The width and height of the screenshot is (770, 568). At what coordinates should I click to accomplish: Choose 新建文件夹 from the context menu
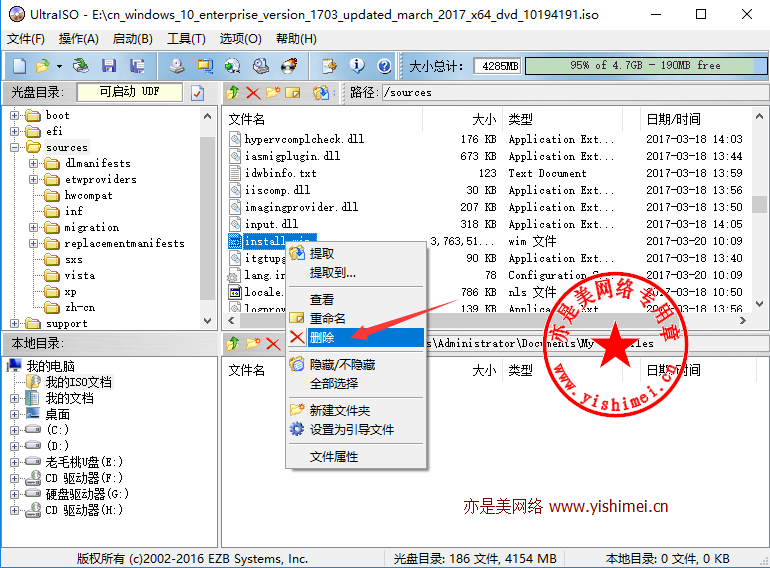[356, 410]
